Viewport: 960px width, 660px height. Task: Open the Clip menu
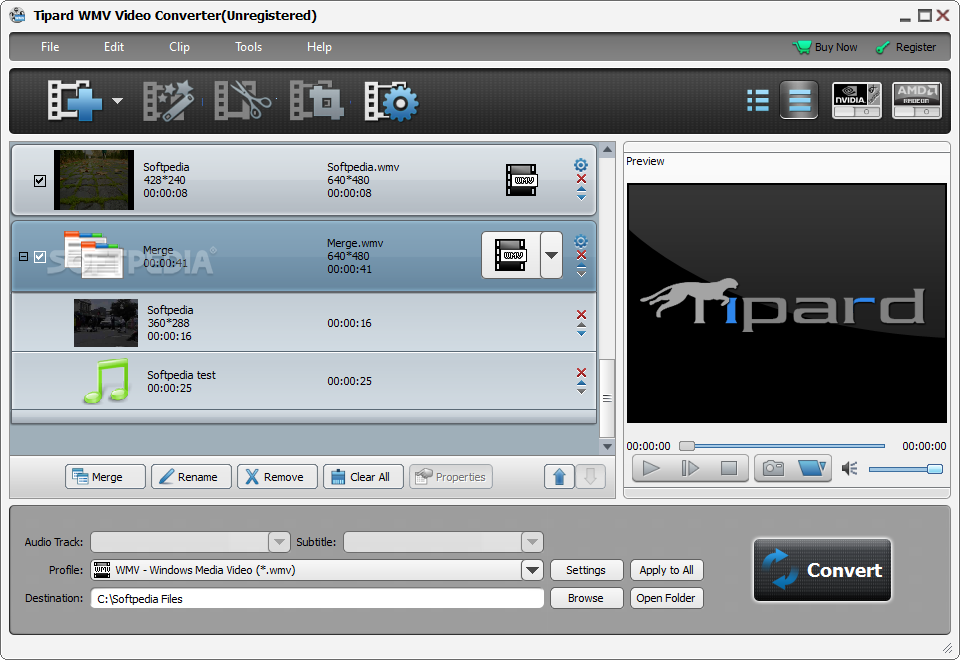179,47
